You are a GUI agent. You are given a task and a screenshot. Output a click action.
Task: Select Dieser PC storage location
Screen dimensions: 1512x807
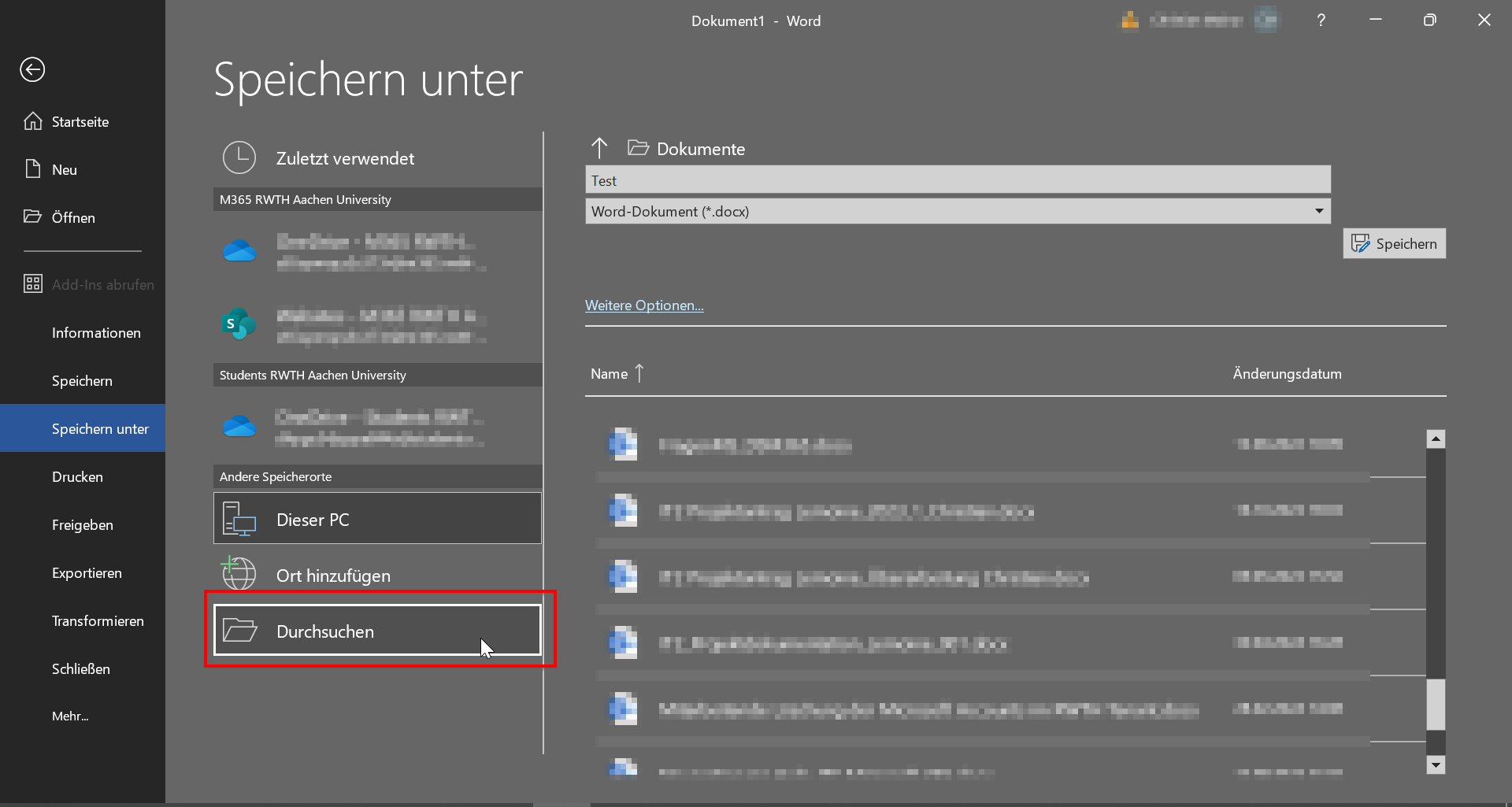tap(377, 519)
